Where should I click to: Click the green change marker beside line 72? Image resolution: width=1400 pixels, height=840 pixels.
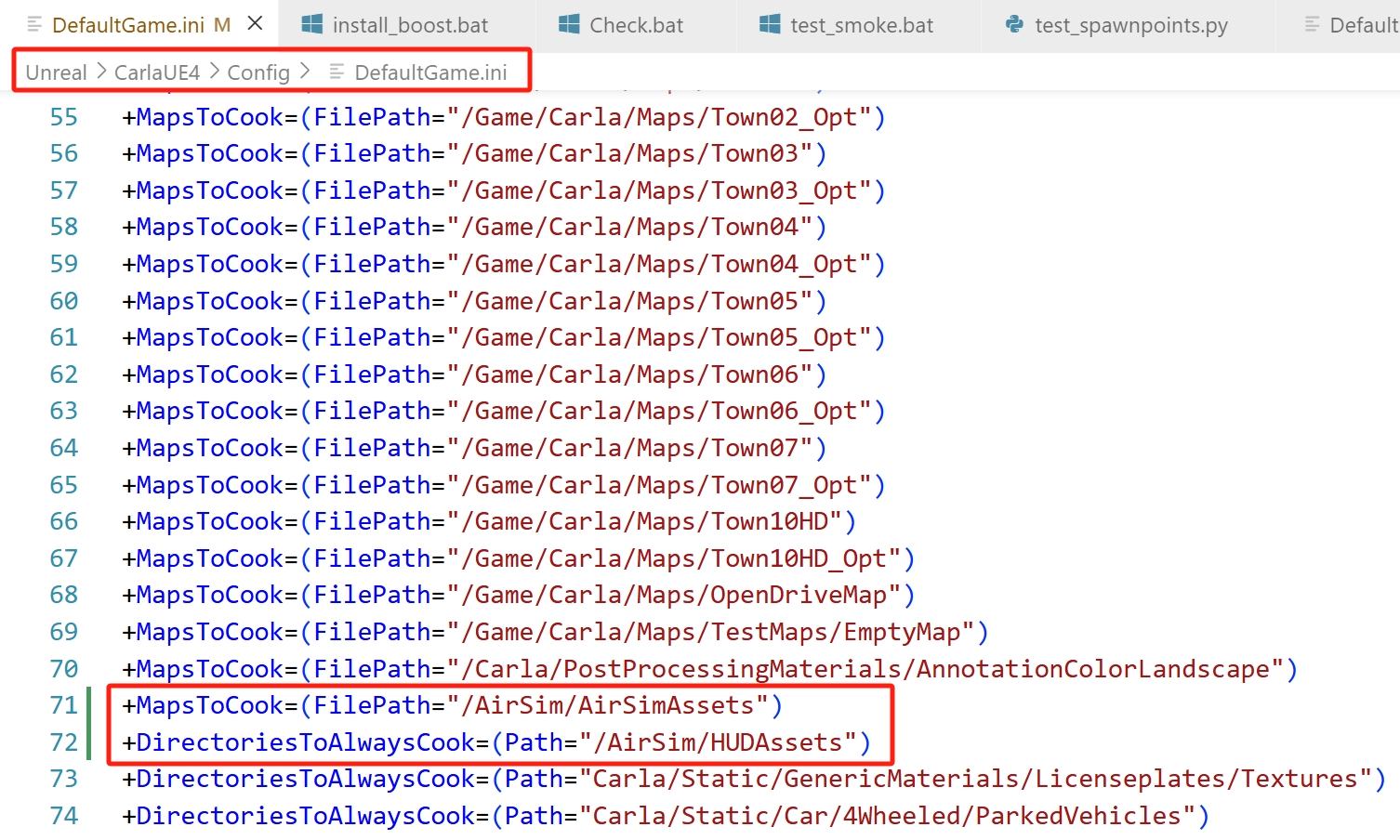click(89, 742)
